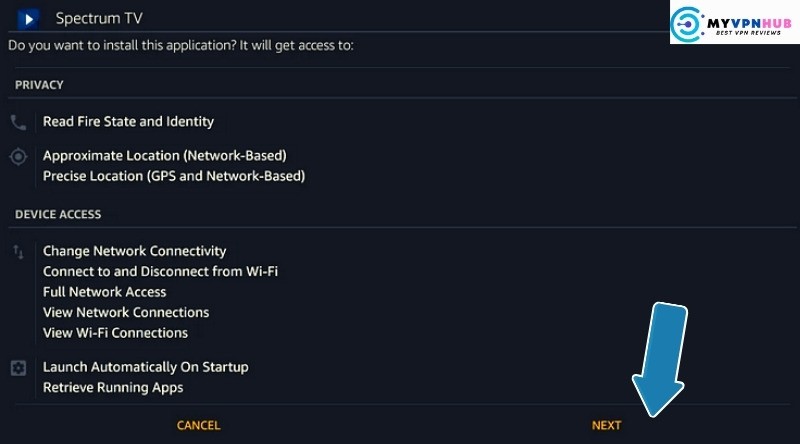This screenshot has height=444, width=800.
Task: Click the phone icon beside Read Fire State
Action: 18,122
